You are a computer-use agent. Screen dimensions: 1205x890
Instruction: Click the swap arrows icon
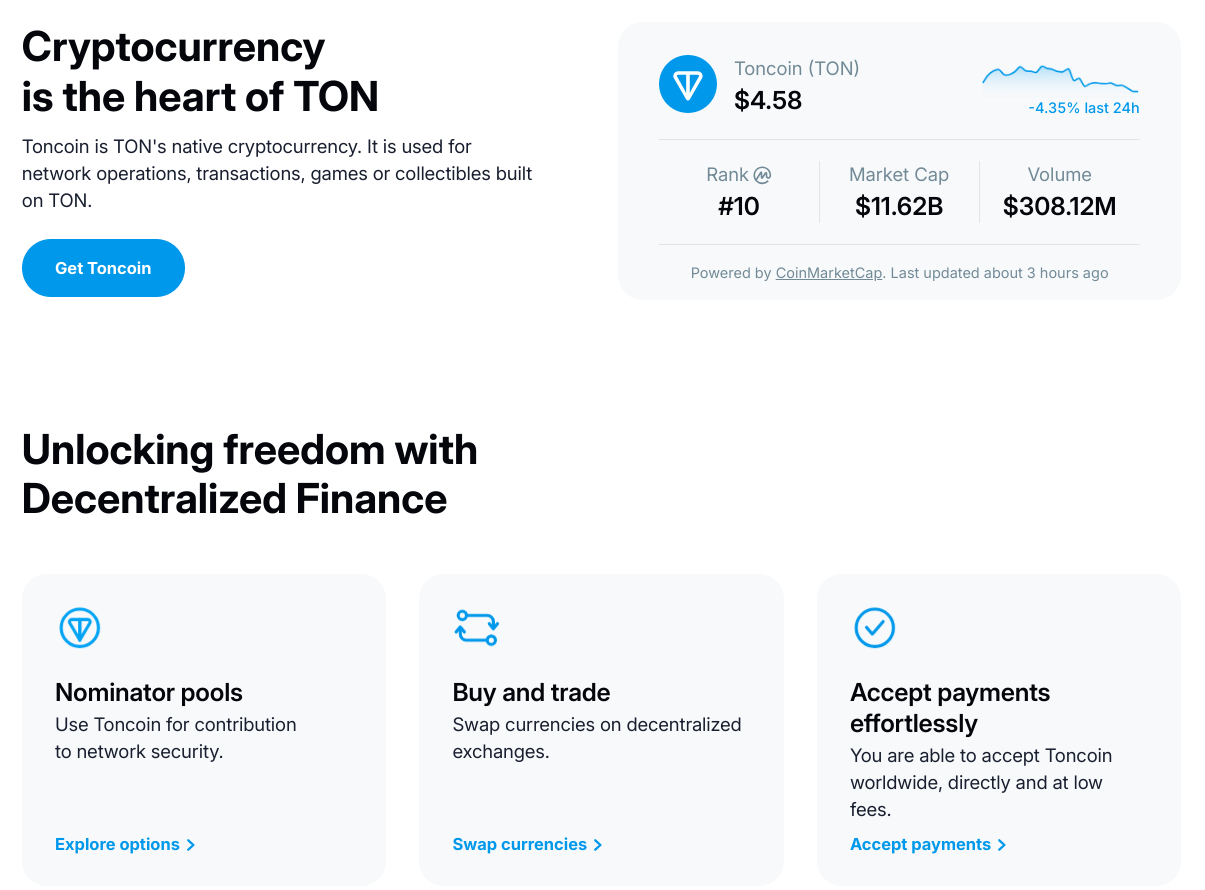476,627
